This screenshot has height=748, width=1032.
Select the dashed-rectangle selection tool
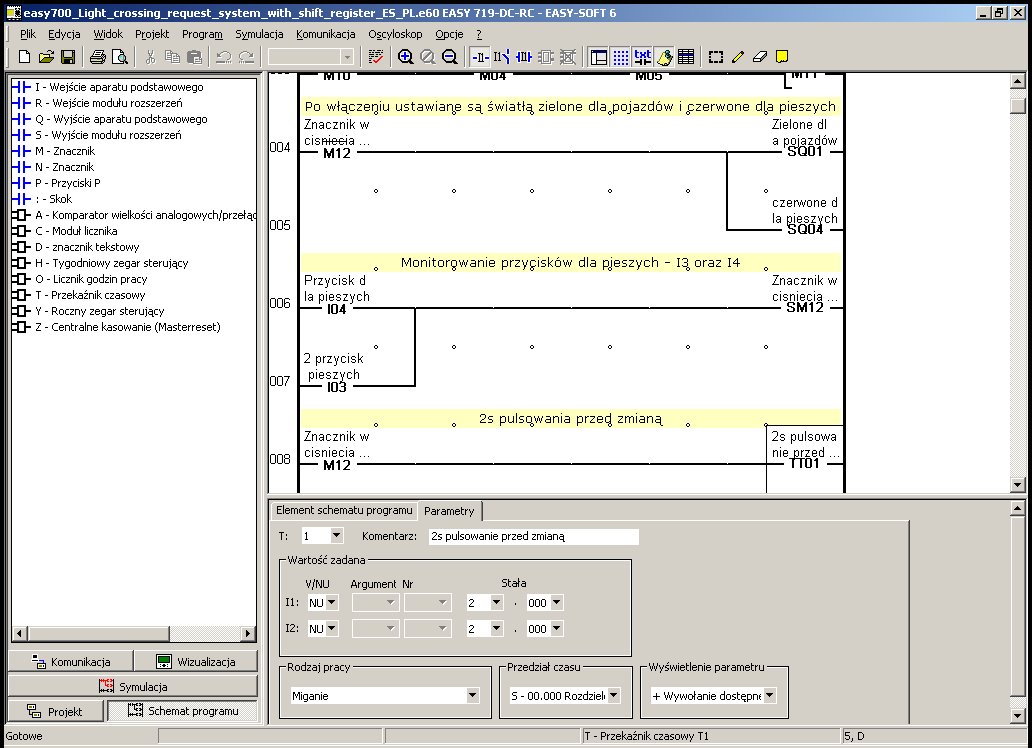coord(715,57)
